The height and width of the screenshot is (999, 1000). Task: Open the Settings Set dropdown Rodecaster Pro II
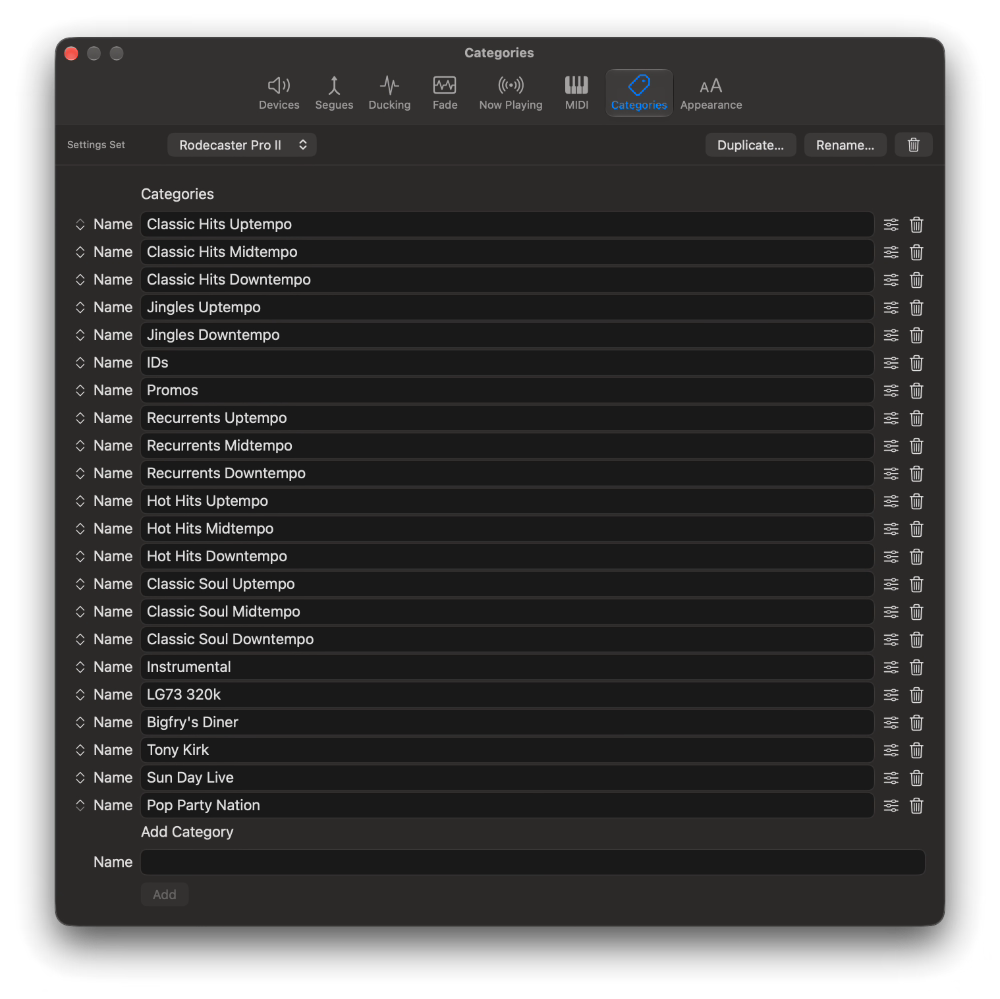242,145
